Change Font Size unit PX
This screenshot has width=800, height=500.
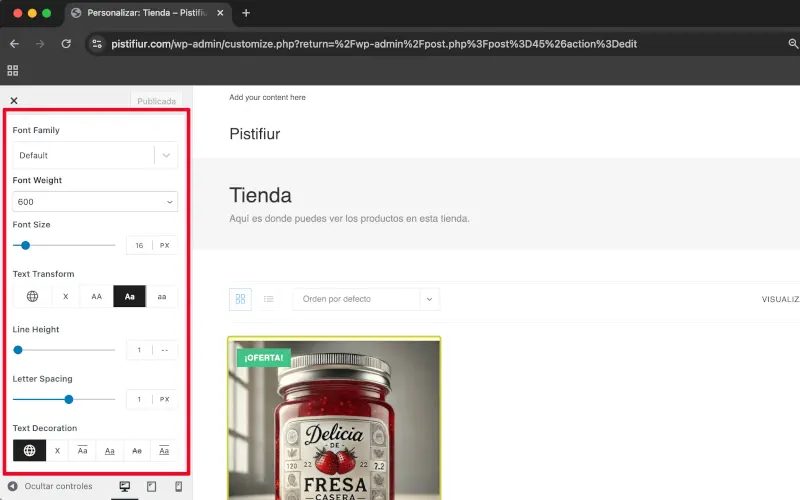(x=164, y=245)
